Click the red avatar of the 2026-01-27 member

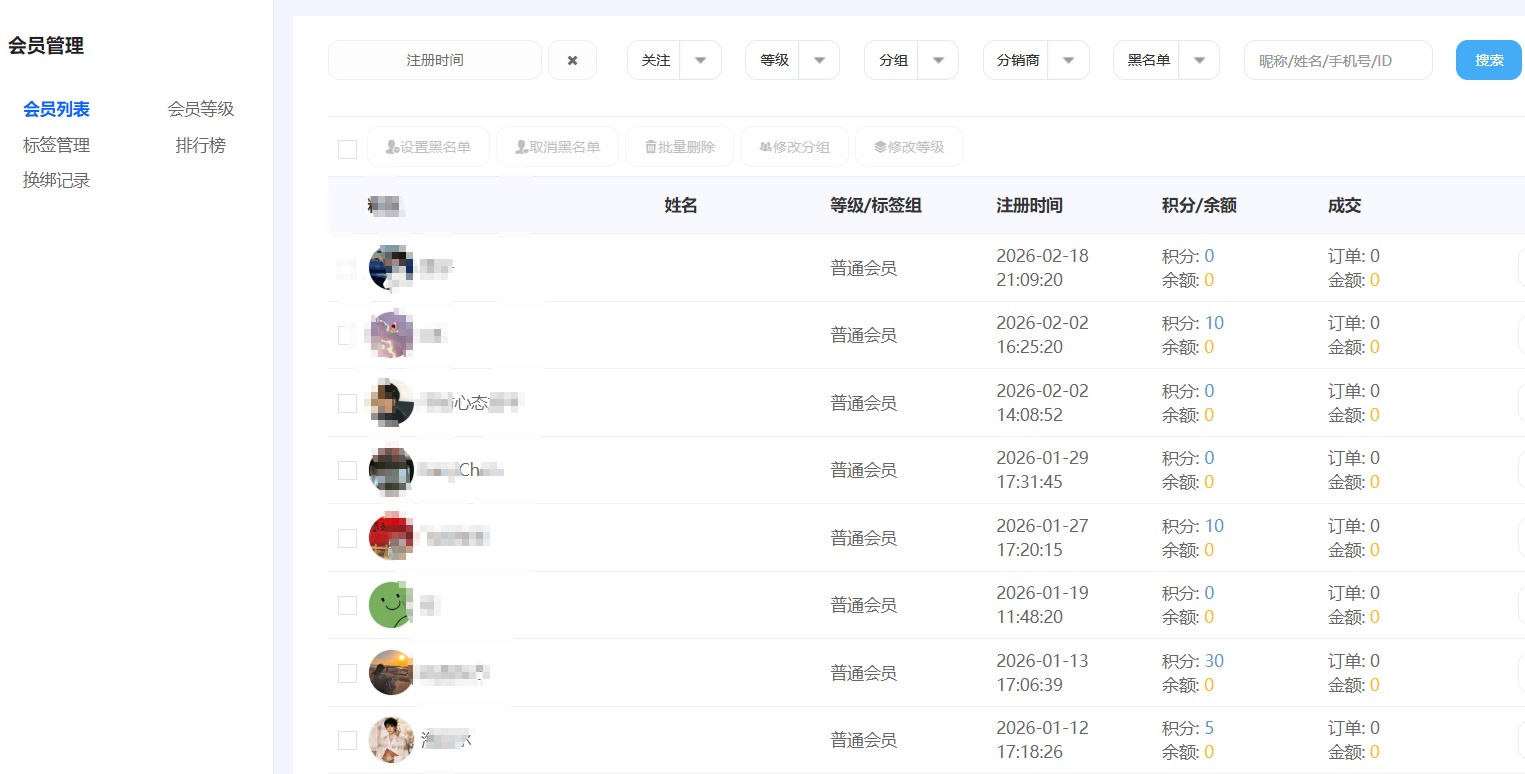(x=391, y=538)
